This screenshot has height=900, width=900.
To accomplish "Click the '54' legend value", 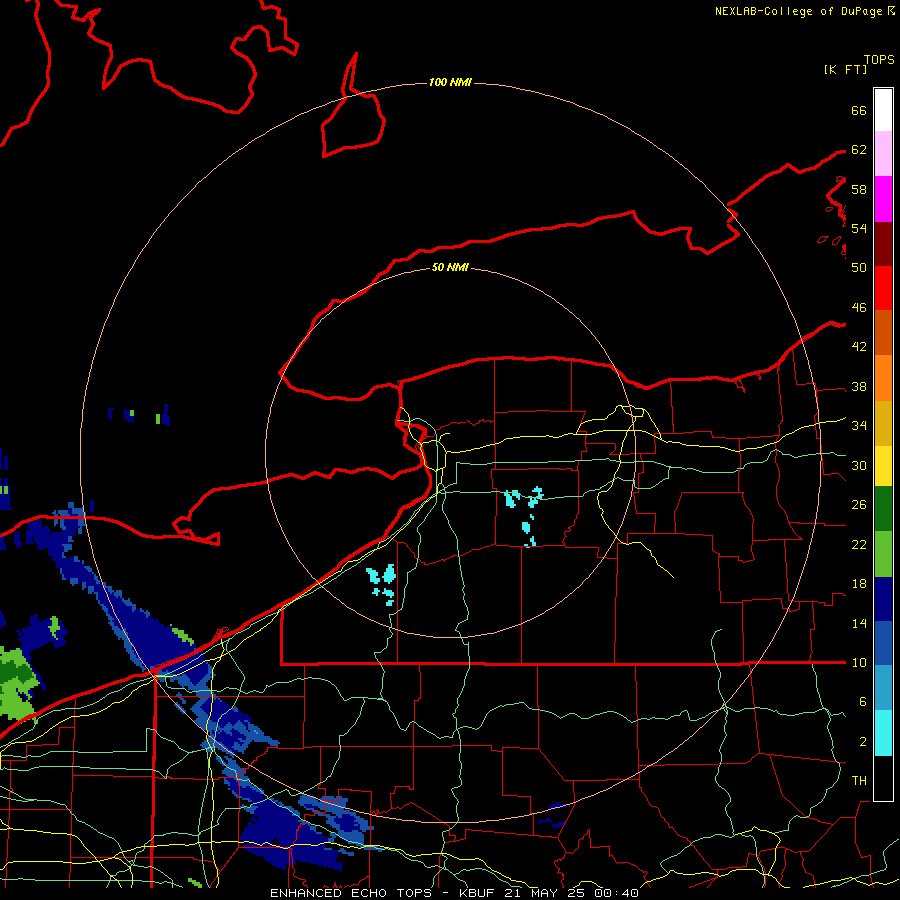I will point(859,228).
